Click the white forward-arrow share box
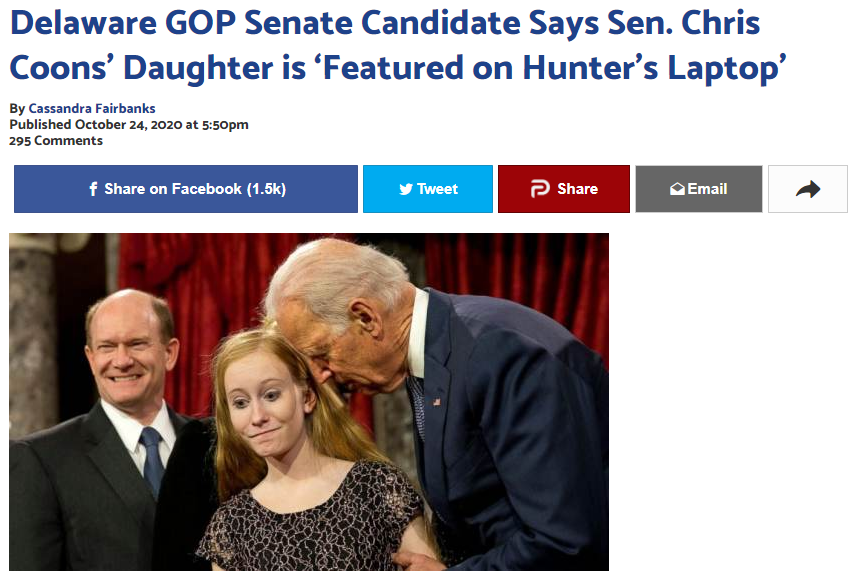 pyautogui.click(x=807, y=189)
